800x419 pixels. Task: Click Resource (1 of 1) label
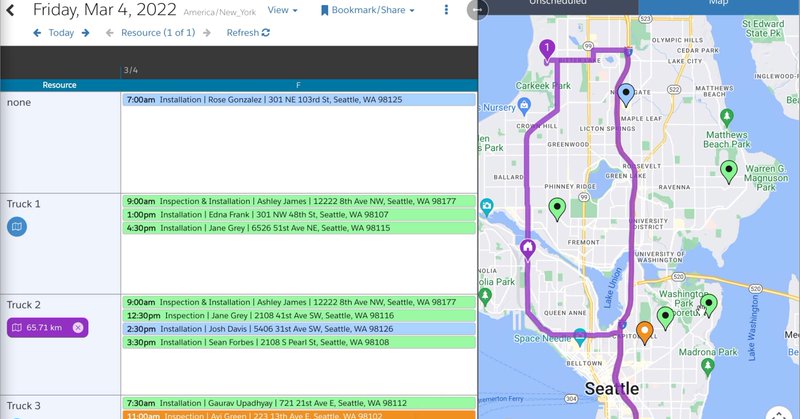(x=158, y=33)
